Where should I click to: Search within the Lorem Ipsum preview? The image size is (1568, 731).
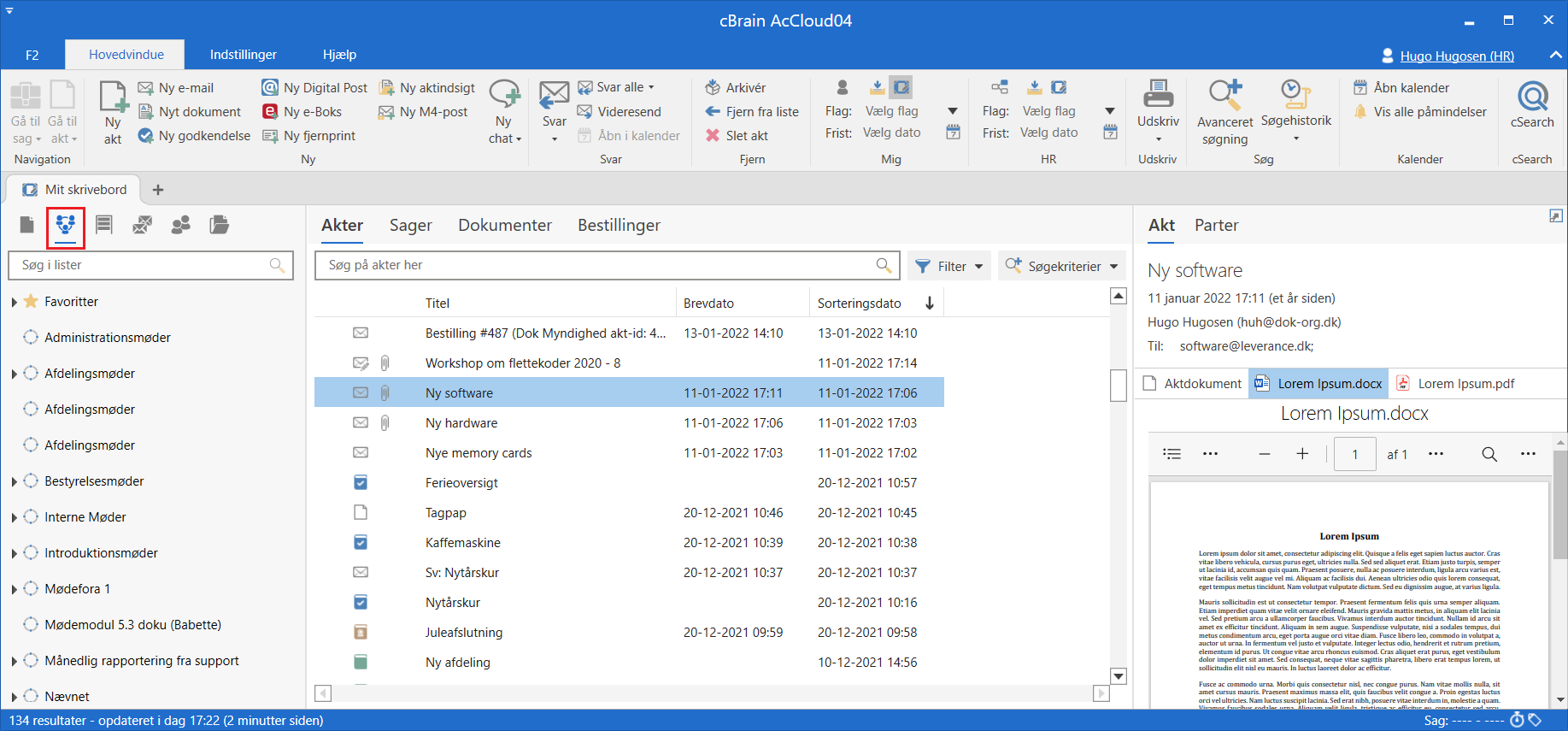[x=1489, y=454]
